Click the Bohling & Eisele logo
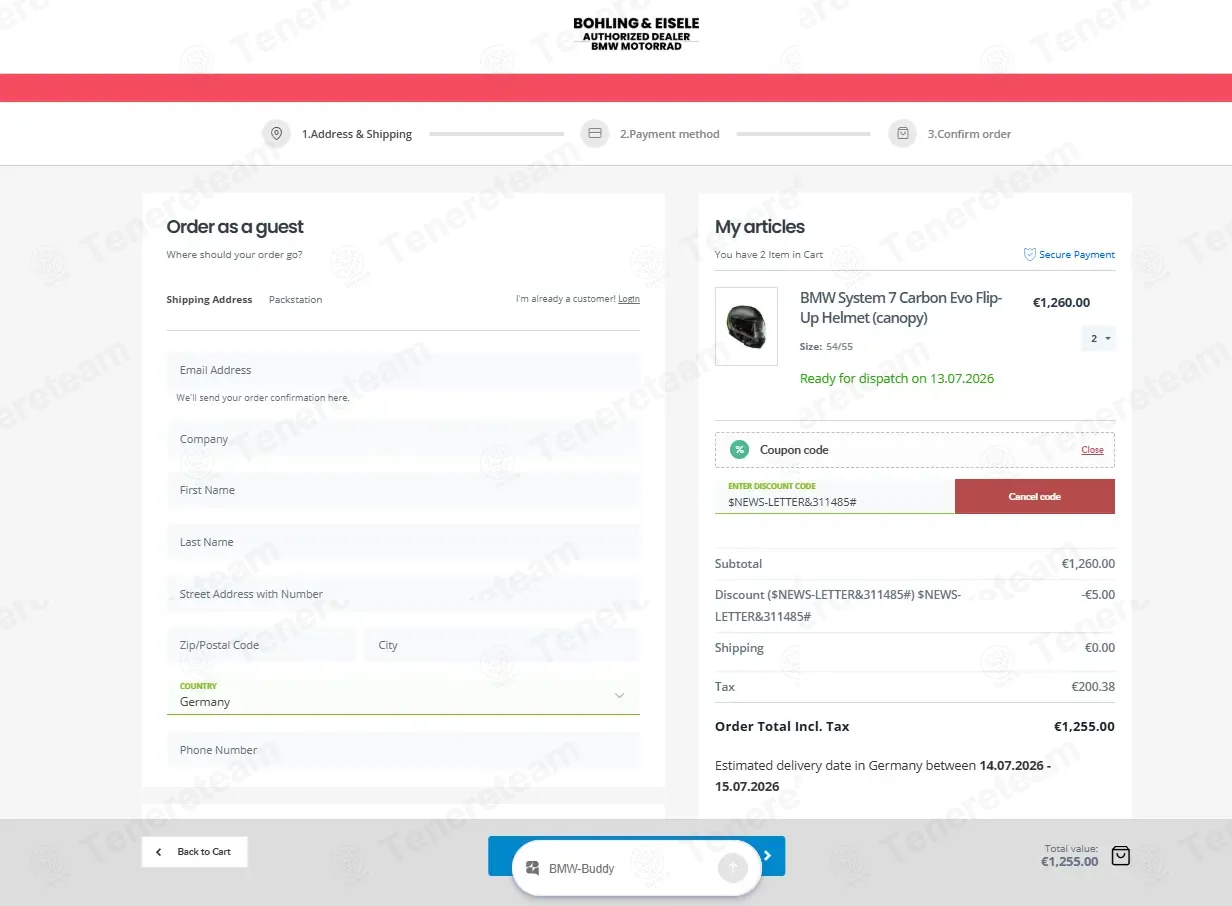This screenshot has width=1232, height=906. tap(636, 34)
